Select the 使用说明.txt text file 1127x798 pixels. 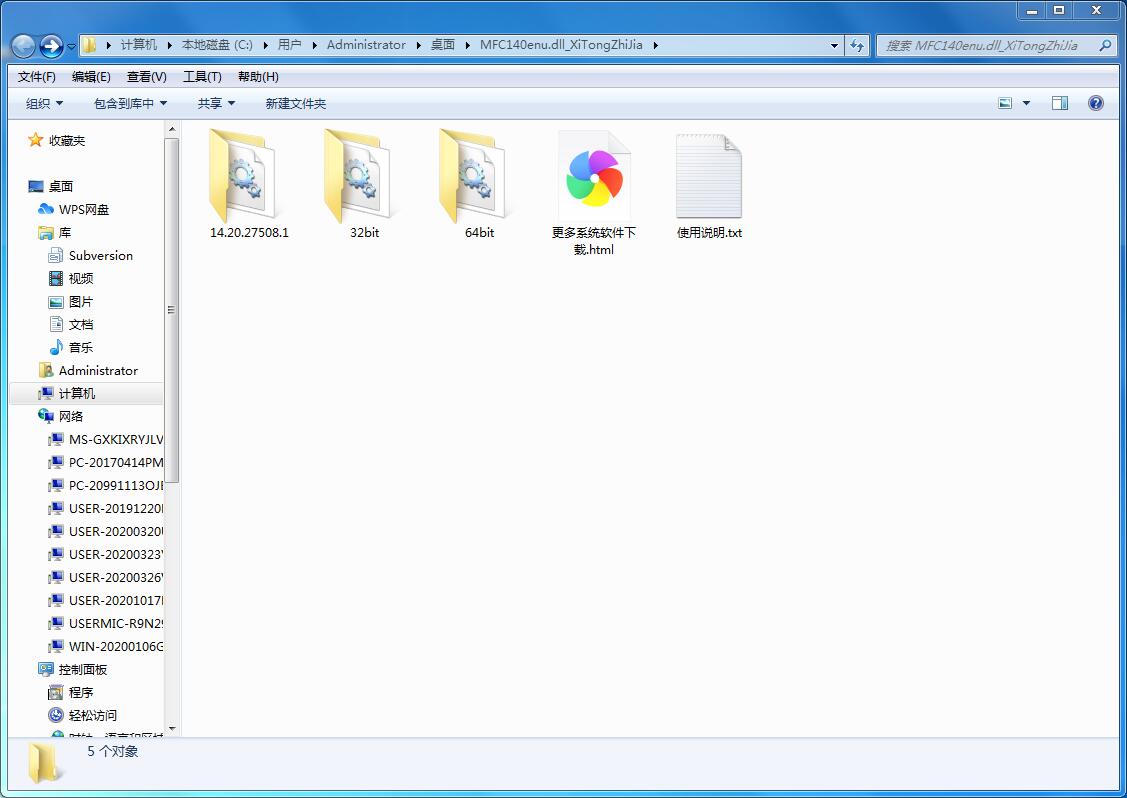coord(709,185)
